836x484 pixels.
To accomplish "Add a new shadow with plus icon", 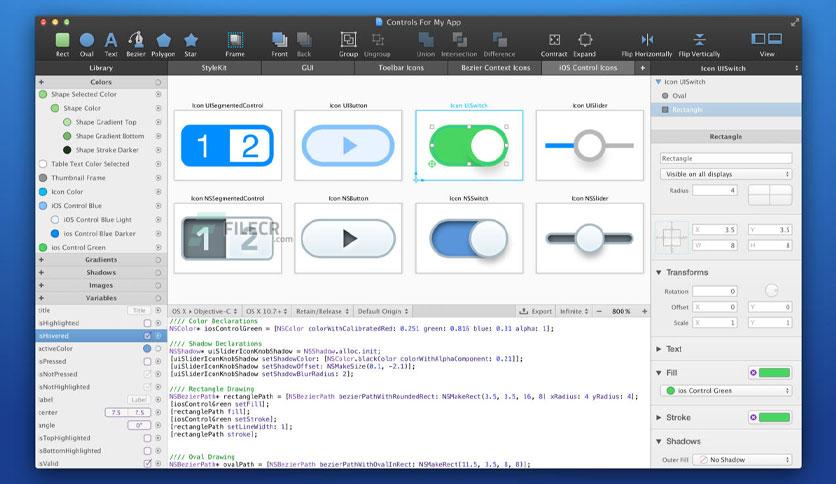I will (42, 272).
